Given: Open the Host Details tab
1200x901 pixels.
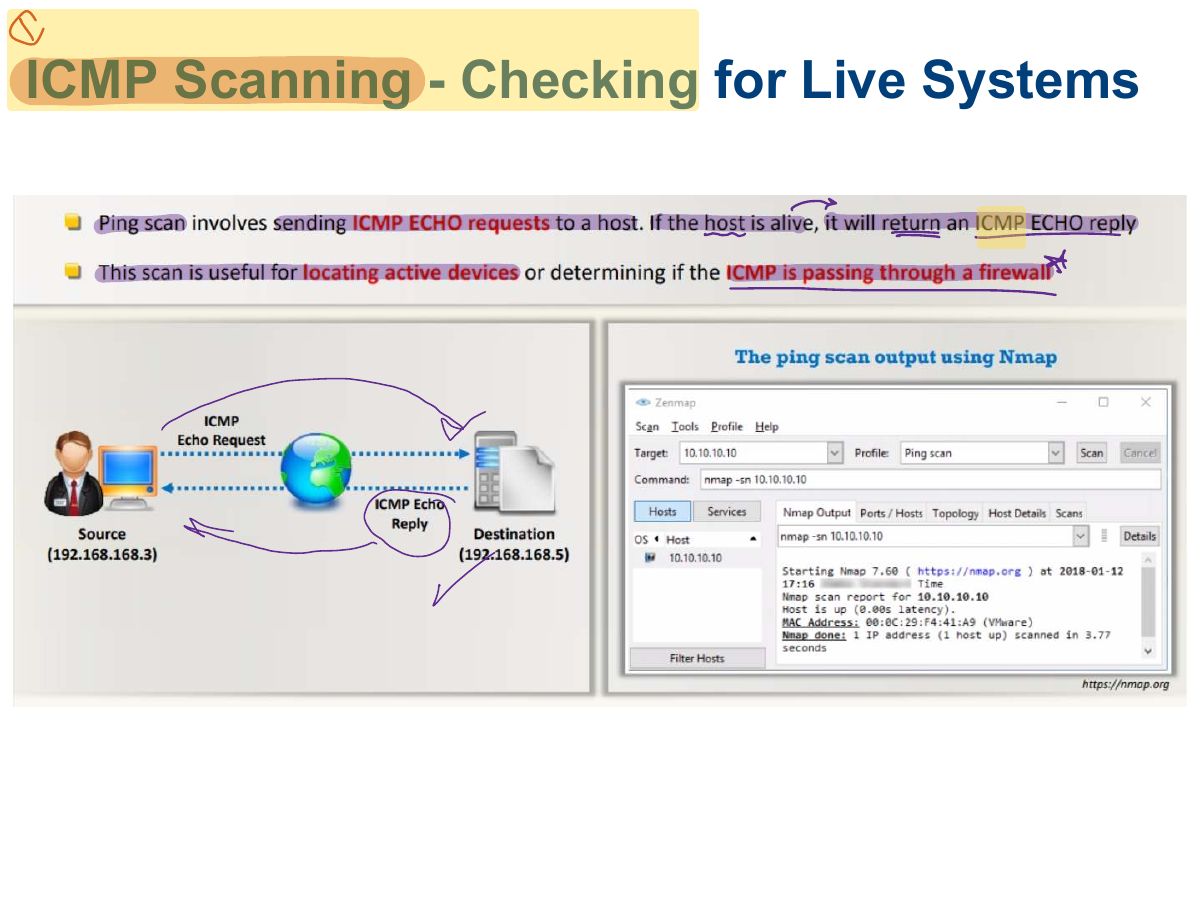Looking at the screenshot, I should (1017, 513).
